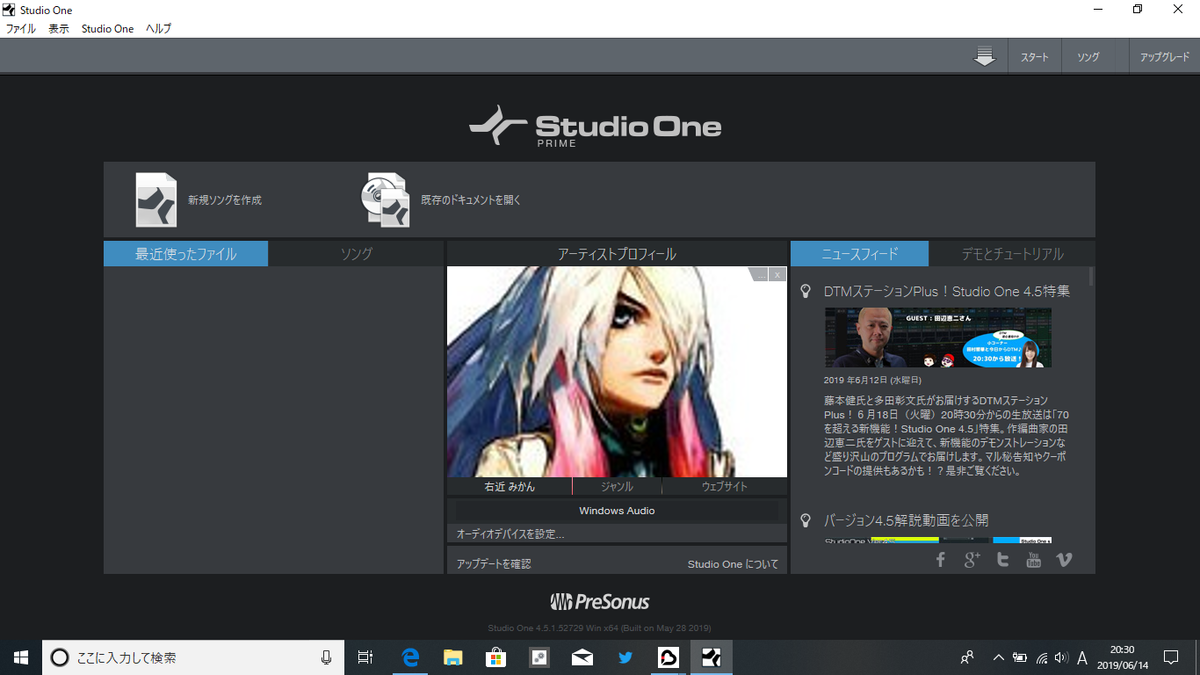Click lightbulb icon beside バージョン4.5解説動画 headline
Screen dimensions: 1200x675
pos(805,520)
